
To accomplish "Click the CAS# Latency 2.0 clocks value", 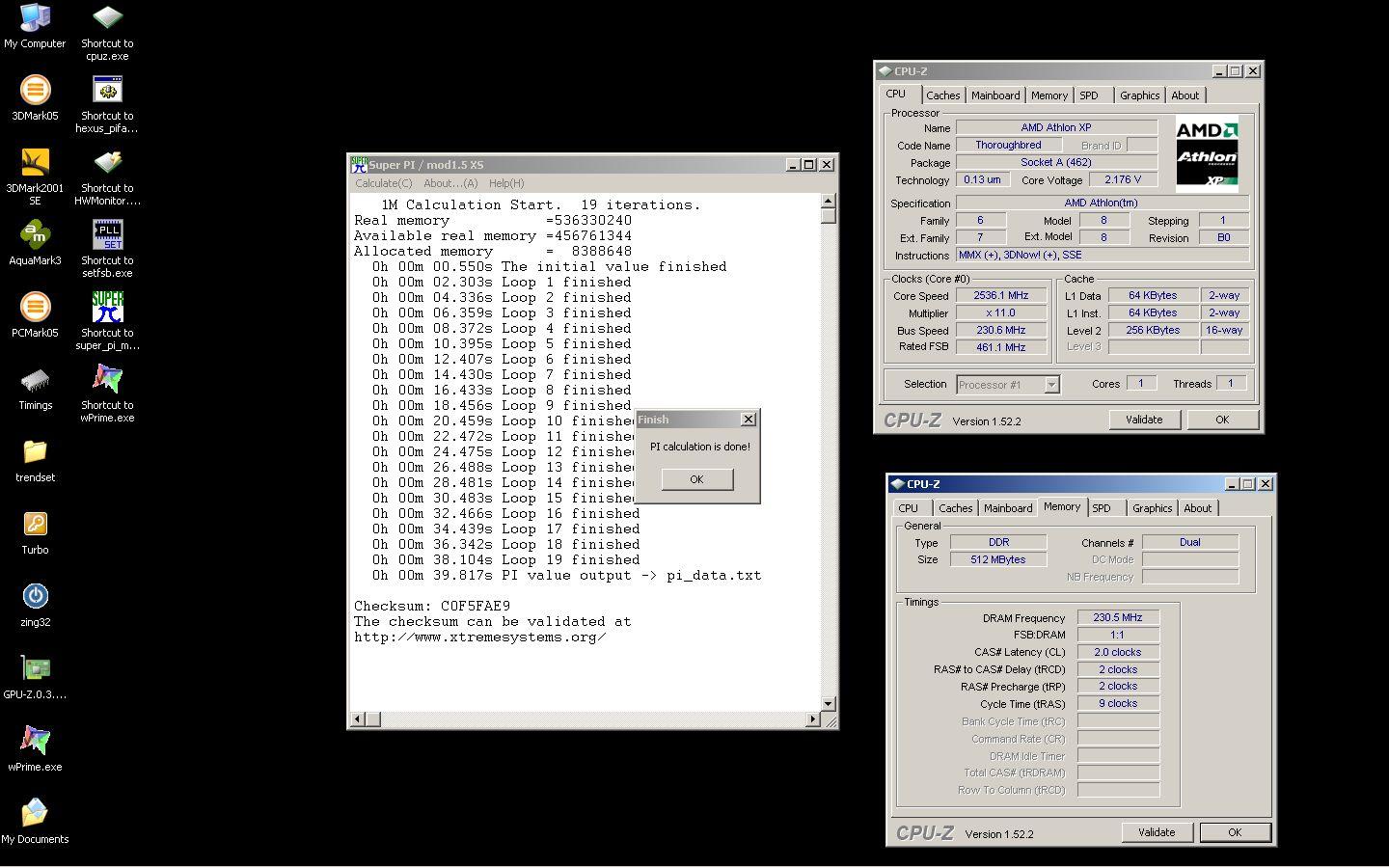I will pyautogui.click(x=1118, y=653).
